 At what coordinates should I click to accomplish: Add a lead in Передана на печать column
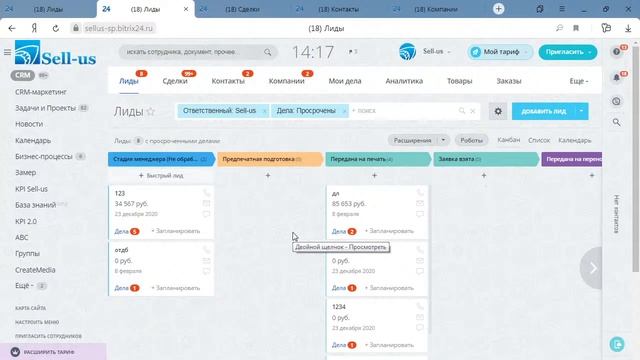[x=374, y=176]
